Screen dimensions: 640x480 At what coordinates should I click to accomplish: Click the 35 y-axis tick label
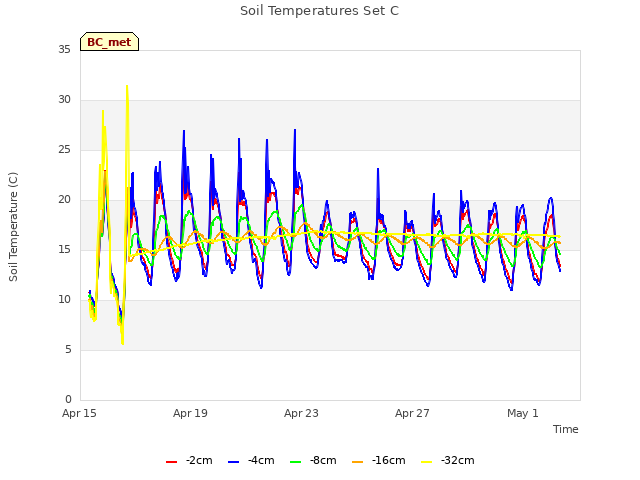[64, 50]
